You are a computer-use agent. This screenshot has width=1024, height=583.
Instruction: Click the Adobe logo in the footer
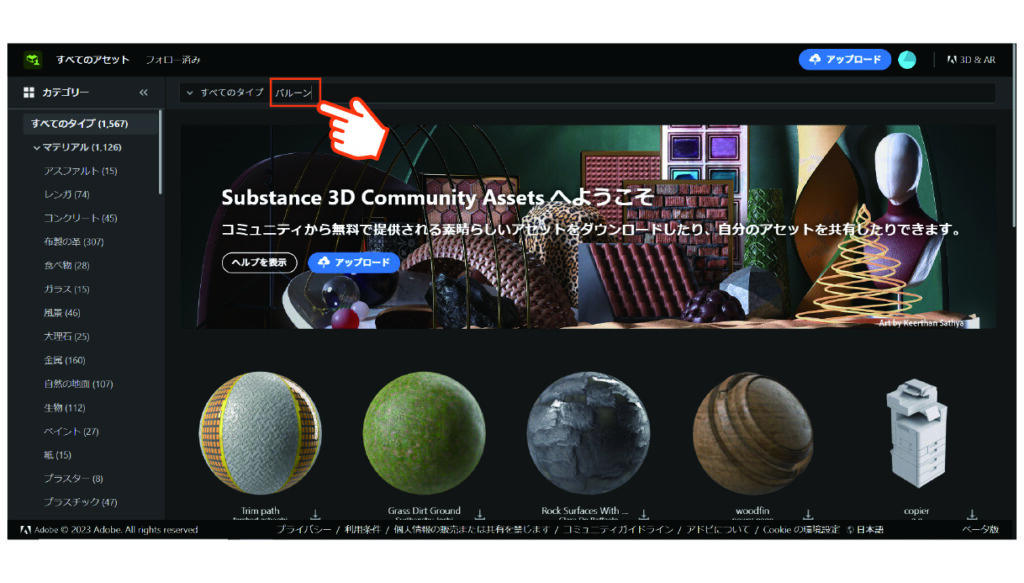pyautogui.click(x=25, y=530)
